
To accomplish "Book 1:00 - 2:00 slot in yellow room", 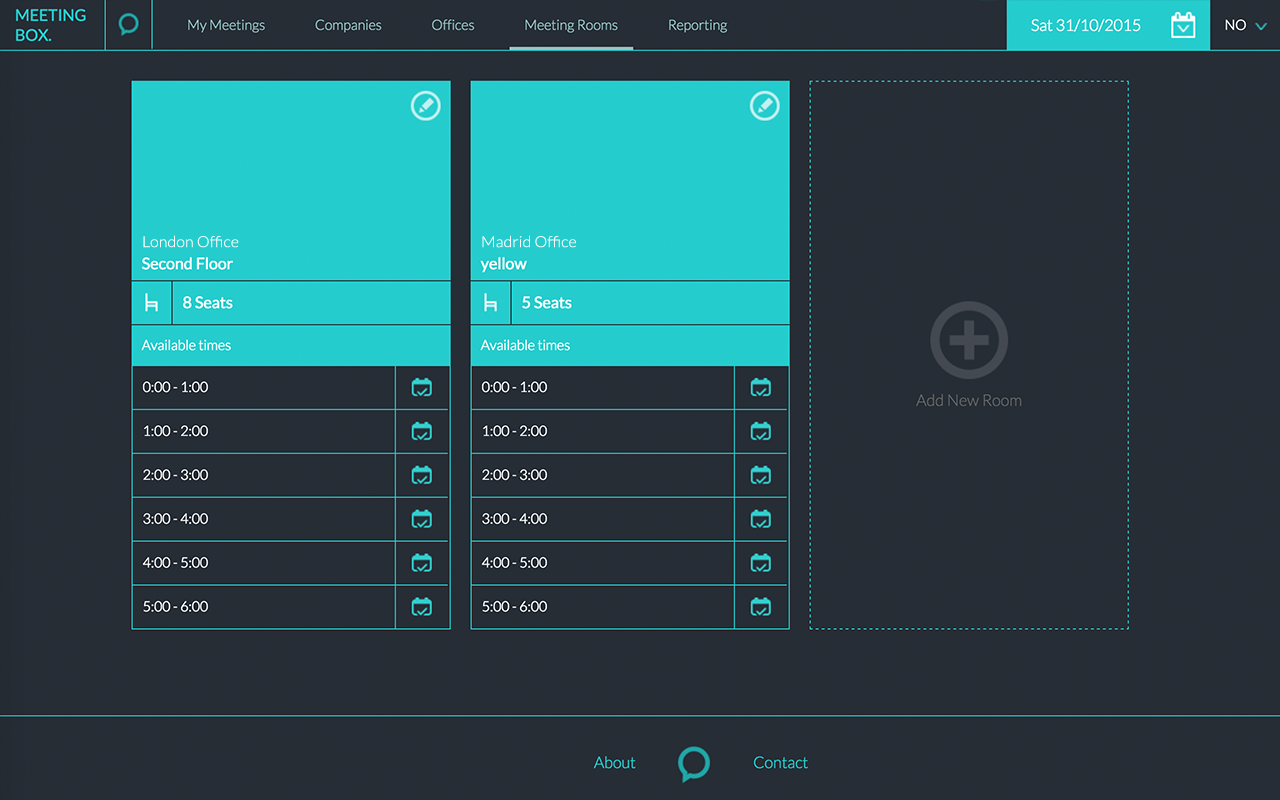I will [x=761, y=431].
